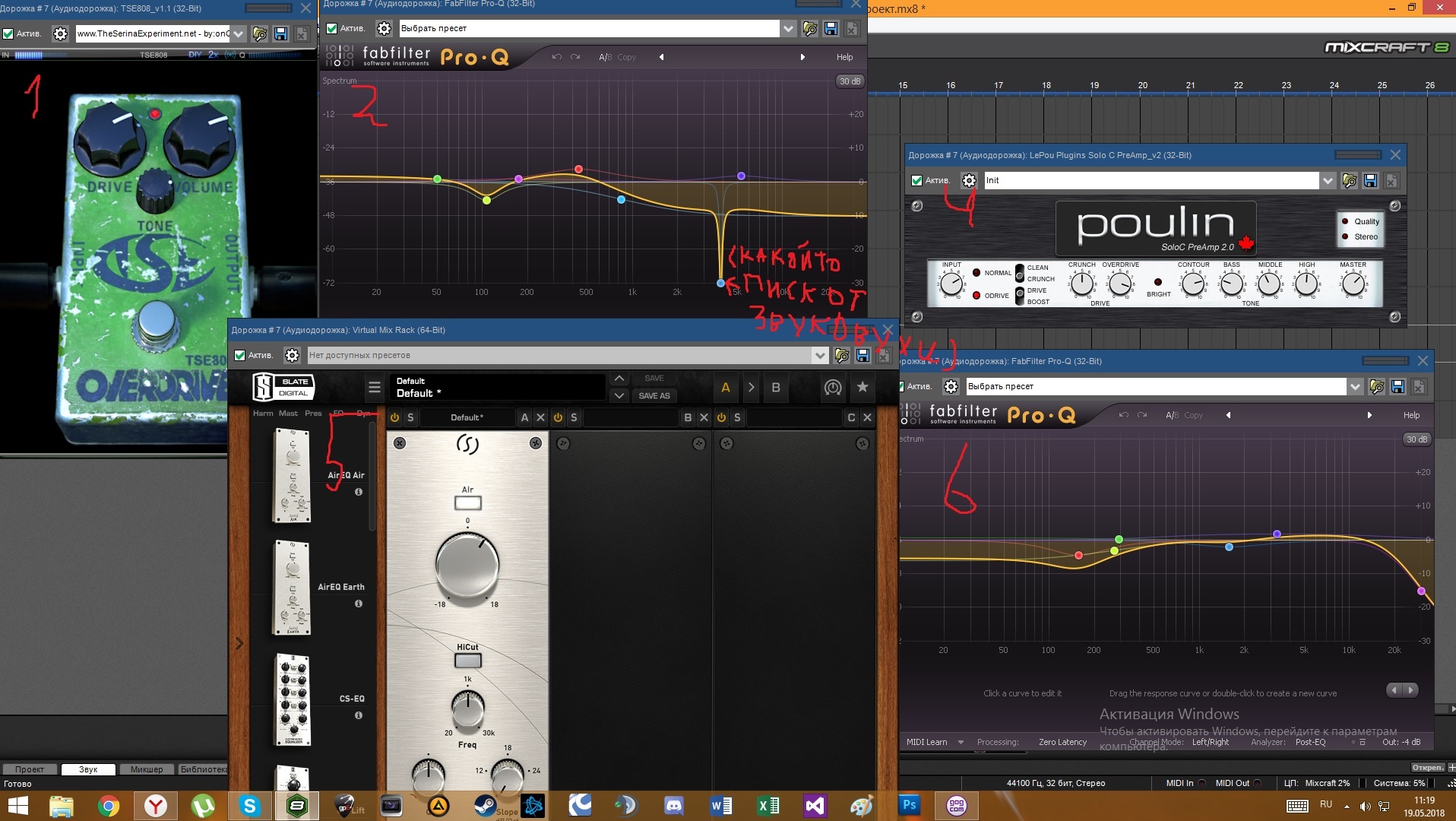Uncheck Актив. in top FabFilter Pro-Q window
This screenshot has width=1456, height=821.
click(x=331, y=28)
